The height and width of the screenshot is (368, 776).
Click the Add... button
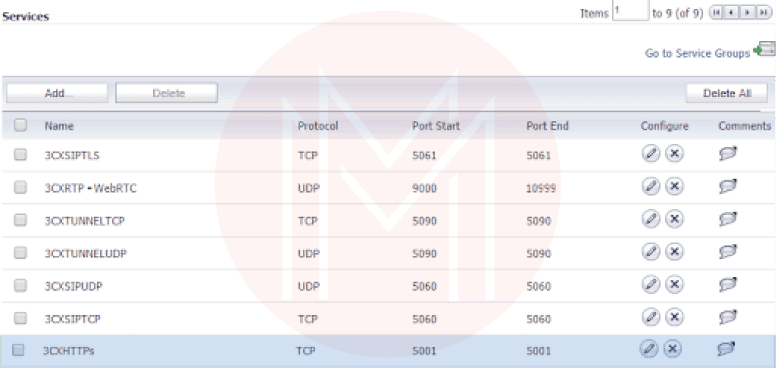(x=57, y=93)
